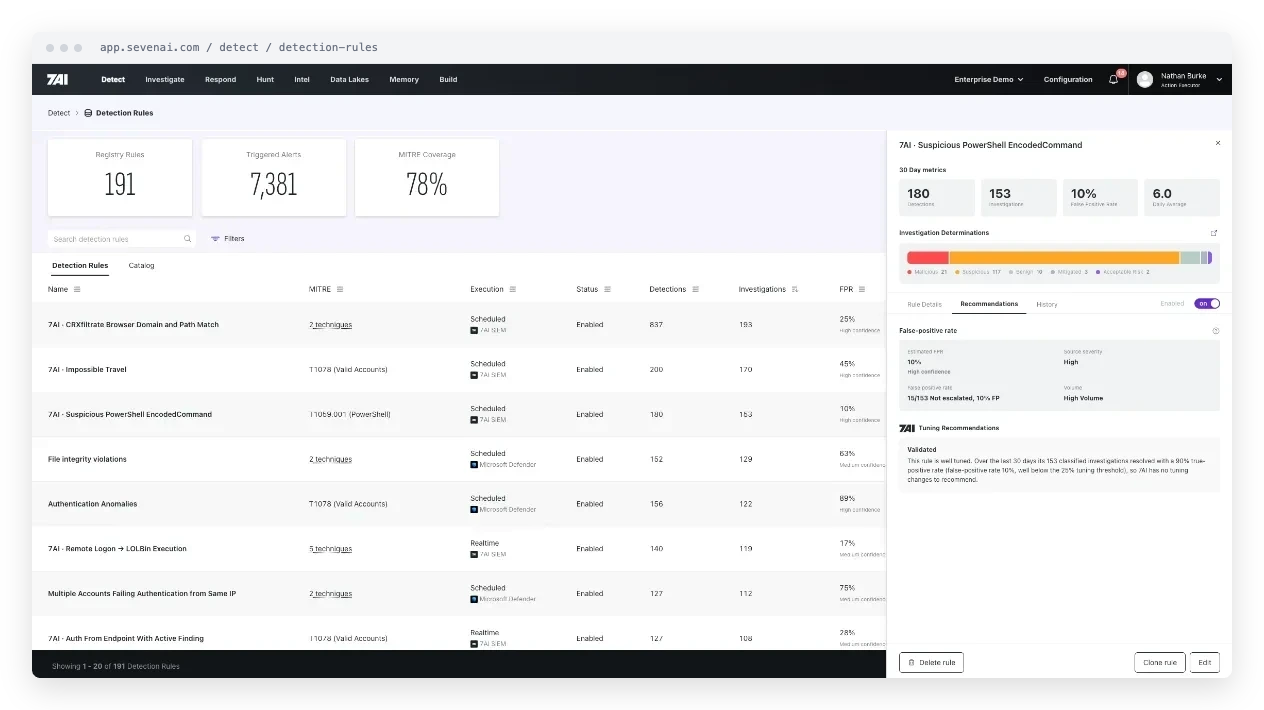This screenshot has height=710, width=1264.
Task: Open the Filters panel
Action: click(228, 239)
